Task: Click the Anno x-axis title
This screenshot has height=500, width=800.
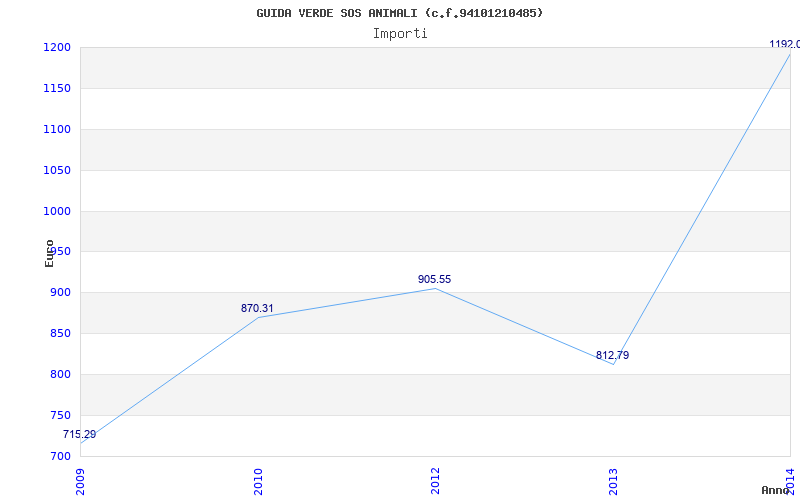Action: click(776, 490)
